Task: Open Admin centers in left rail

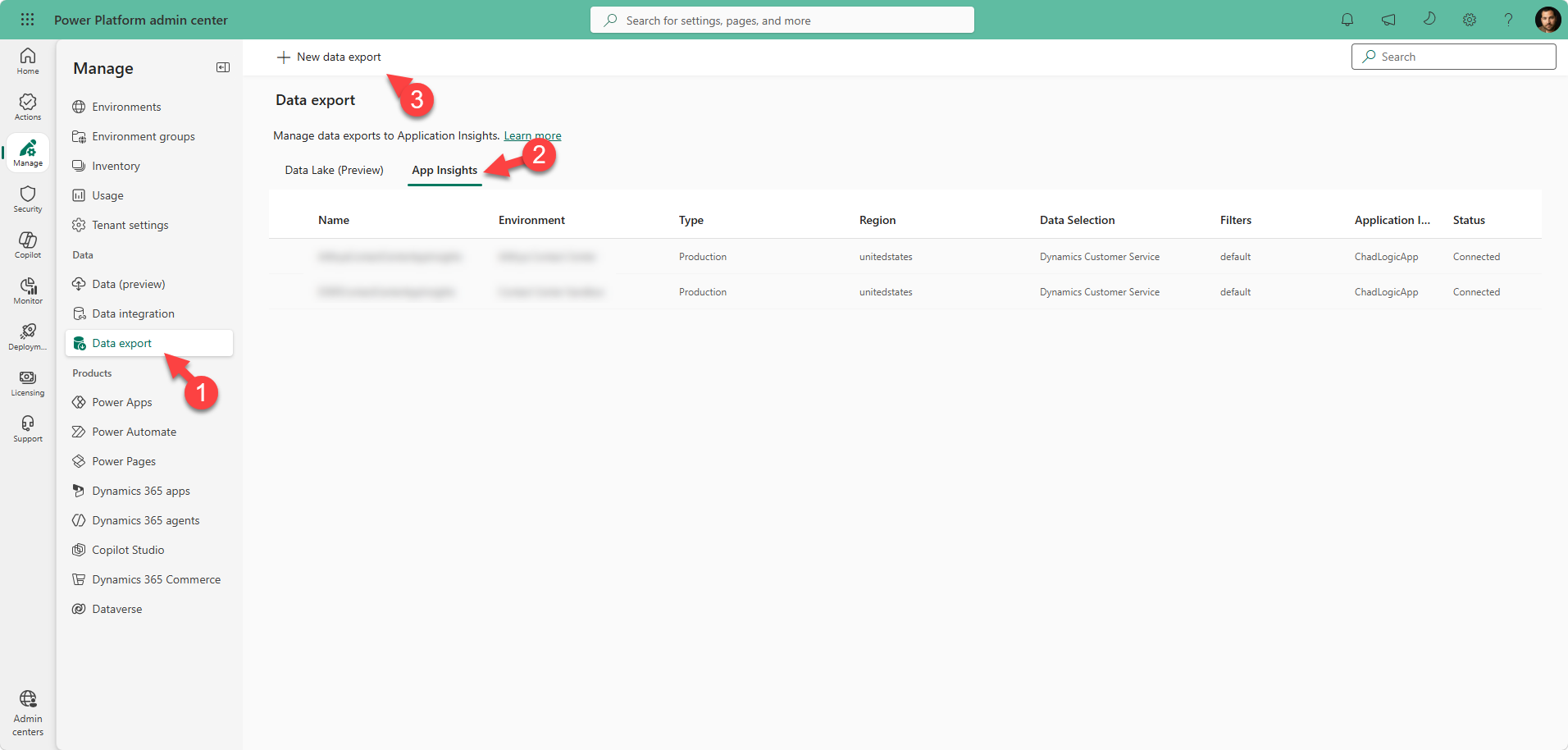Action: (28, 713)
